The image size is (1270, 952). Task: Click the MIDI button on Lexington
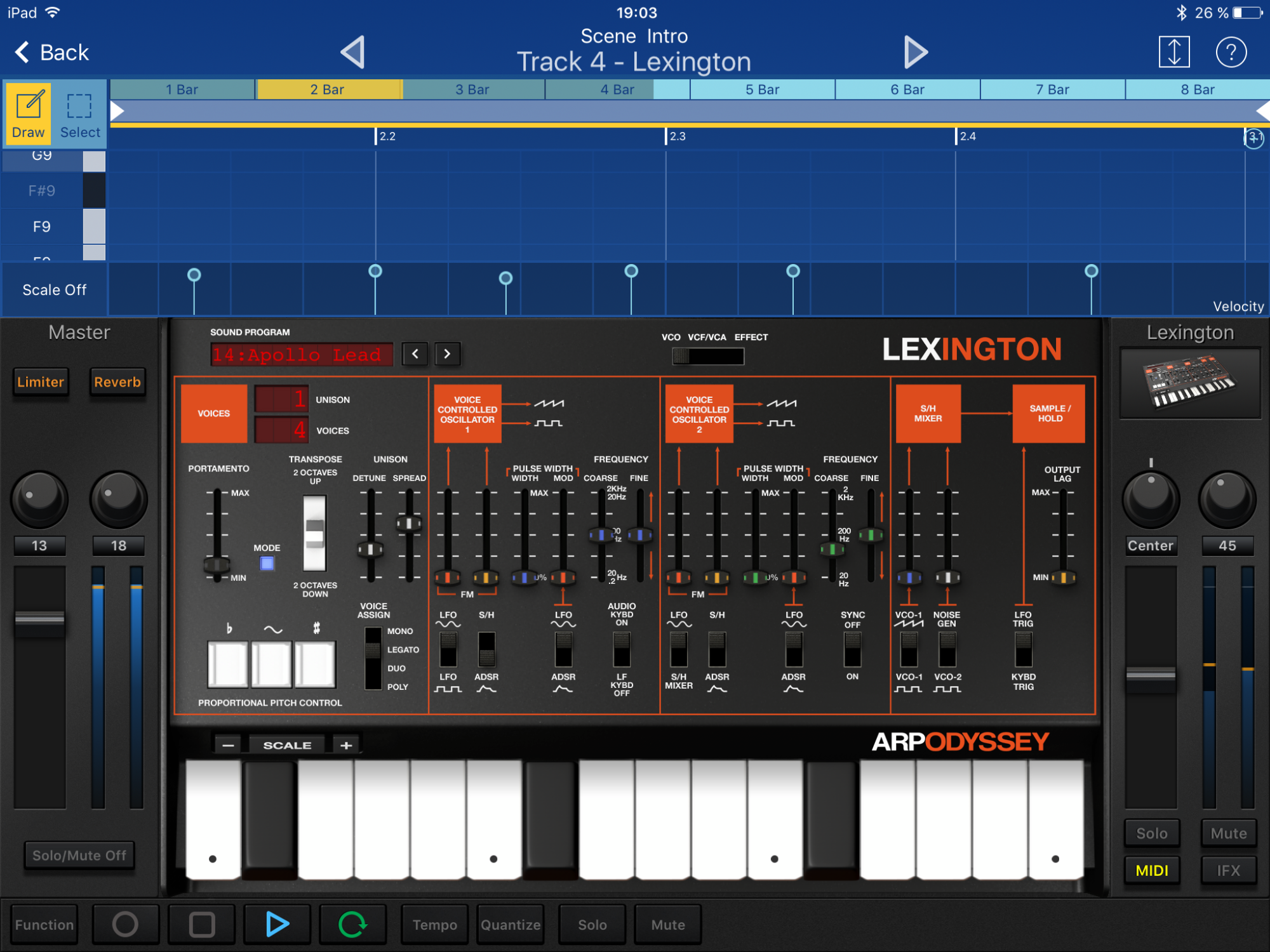tap(1151, 870)
